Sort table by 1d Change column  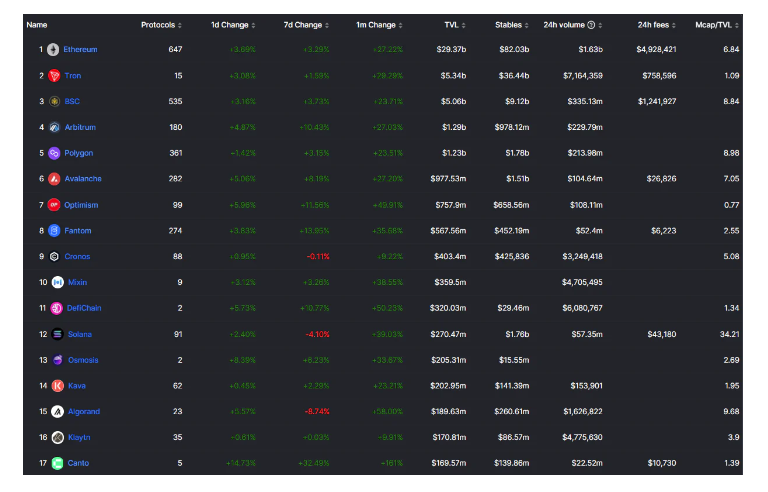pos(233,25)
